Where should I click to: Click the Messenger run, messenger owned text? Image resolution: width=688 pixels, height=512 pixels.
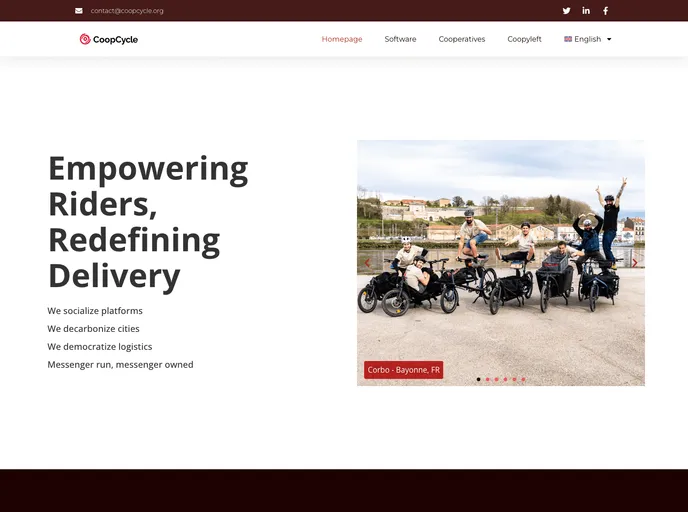[120, 365]
